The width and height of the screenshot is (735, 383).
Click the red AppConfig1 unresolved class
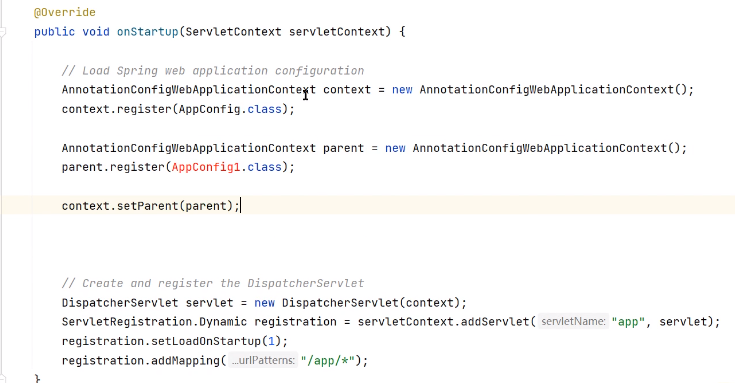[206, 167]
